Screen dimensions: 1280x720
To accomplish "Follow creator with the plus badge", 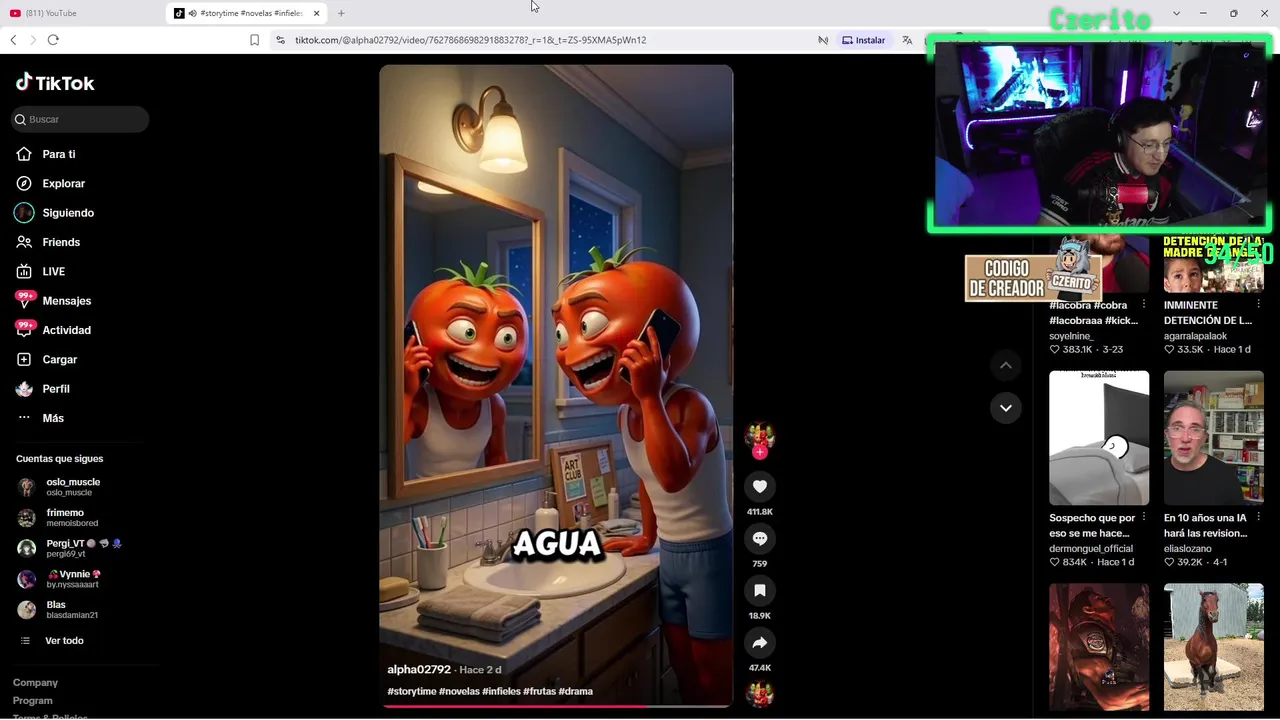I will 760,452.
